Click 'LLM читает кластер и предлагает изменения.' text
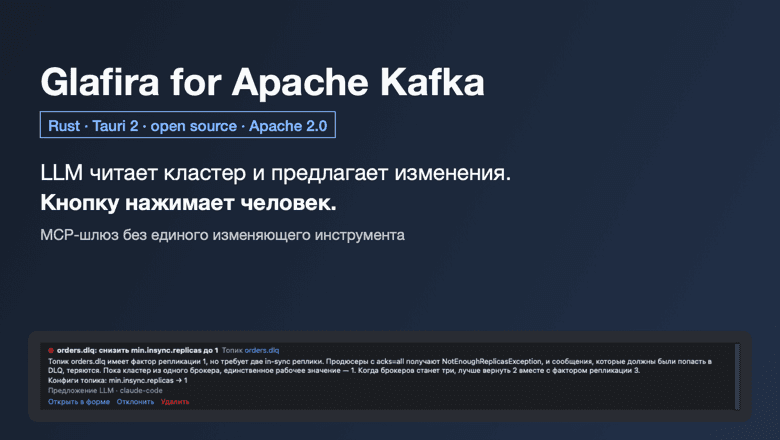This screenshot has width=780, height=440. tap(276, 173)
